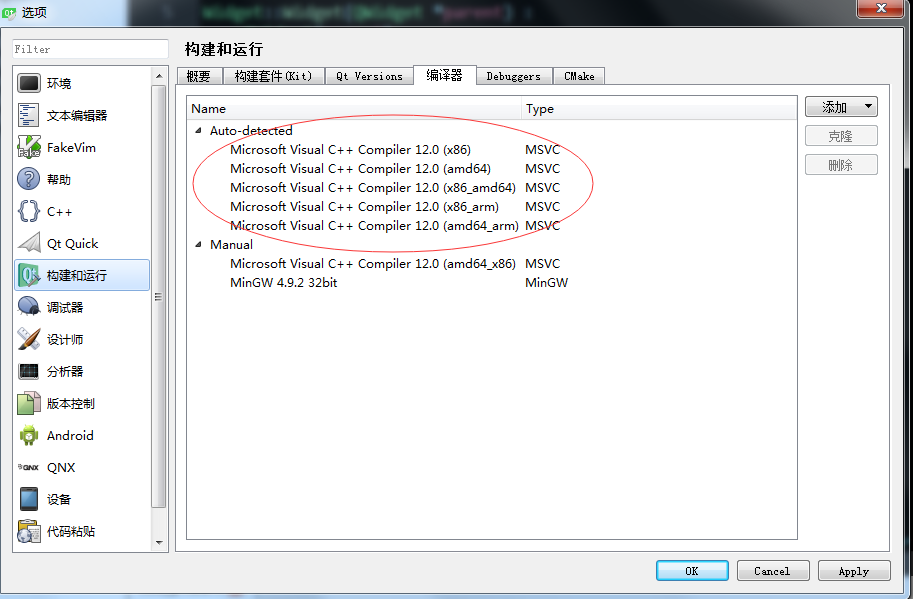Click the Qt logo in the title bar
The width and height of the screenshot is (913, 599).
click(9, 12)
